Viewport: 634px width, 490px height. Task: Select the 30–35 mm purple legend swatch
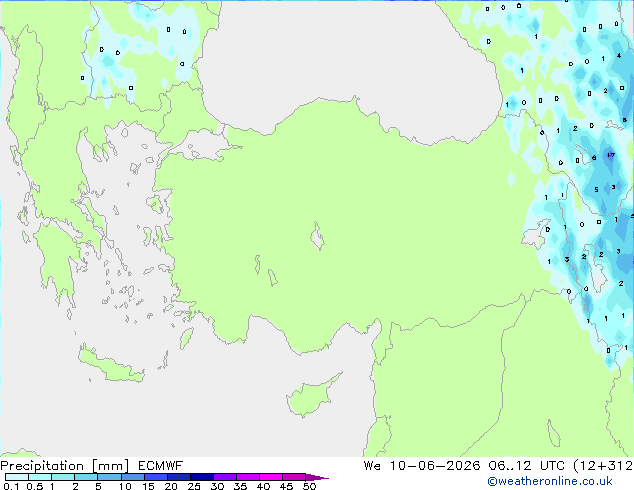click(225, 477)
